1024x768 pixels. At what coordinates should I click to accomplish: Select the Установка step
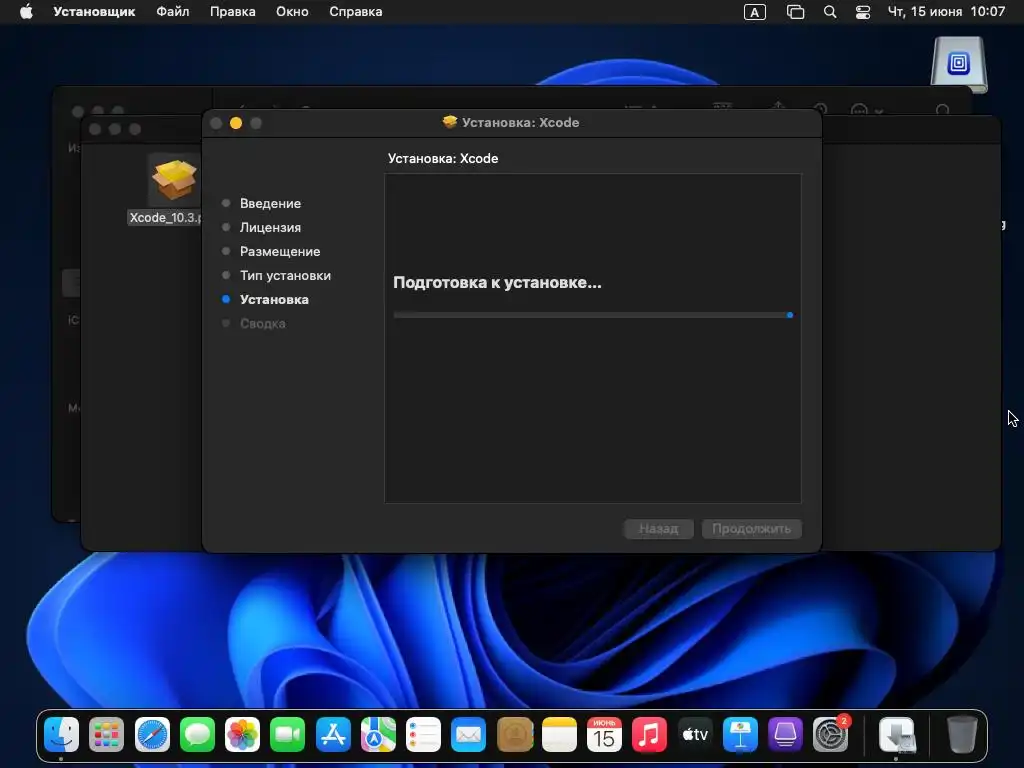(x=274, y=299)
